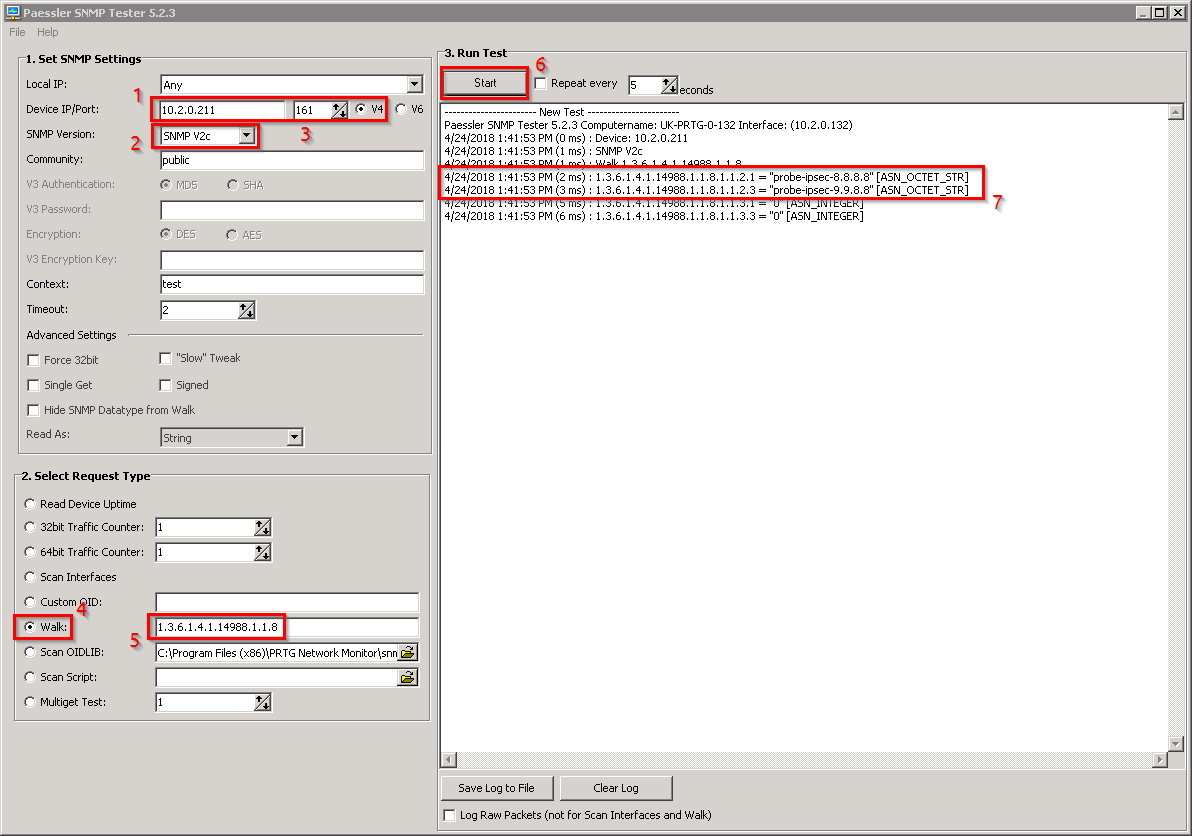Enable the "Slow" Tweak checkbox
Image resolution: width=1192 pixels, height=836 pixels.
pos(165,358)
